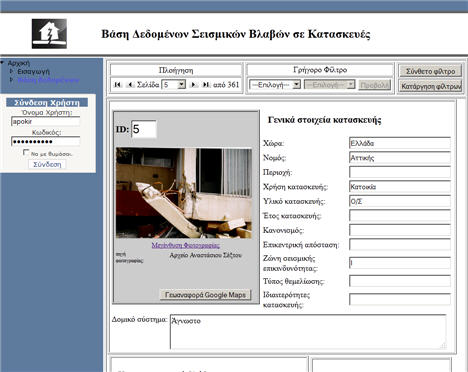
Task: Open Εισαγωγή in the sidebar menu
Action: pyautogui.click(x=33, y=71)
